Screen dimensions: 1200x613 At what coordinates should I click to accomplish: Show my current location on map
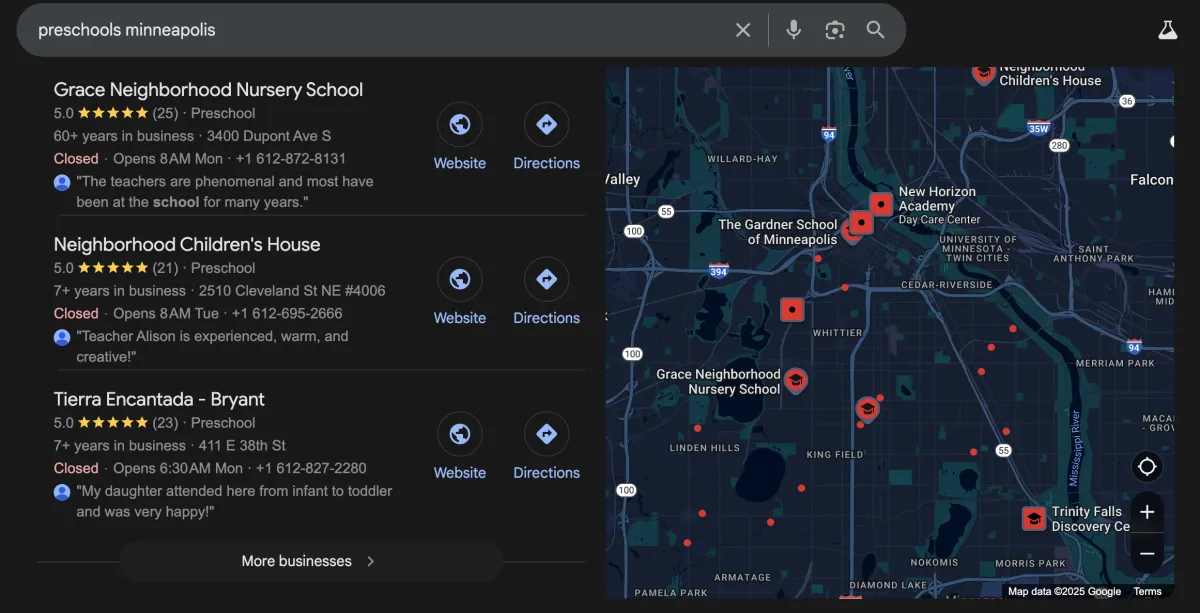[1147, 467]
